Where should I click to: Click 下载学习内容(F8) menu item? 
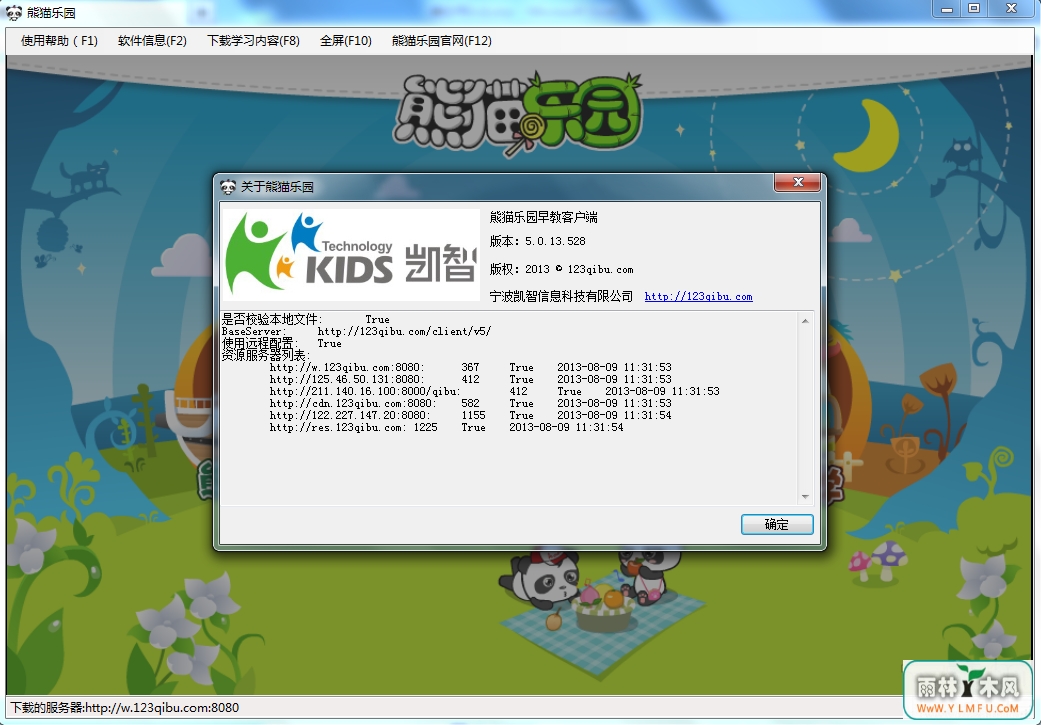253,40
